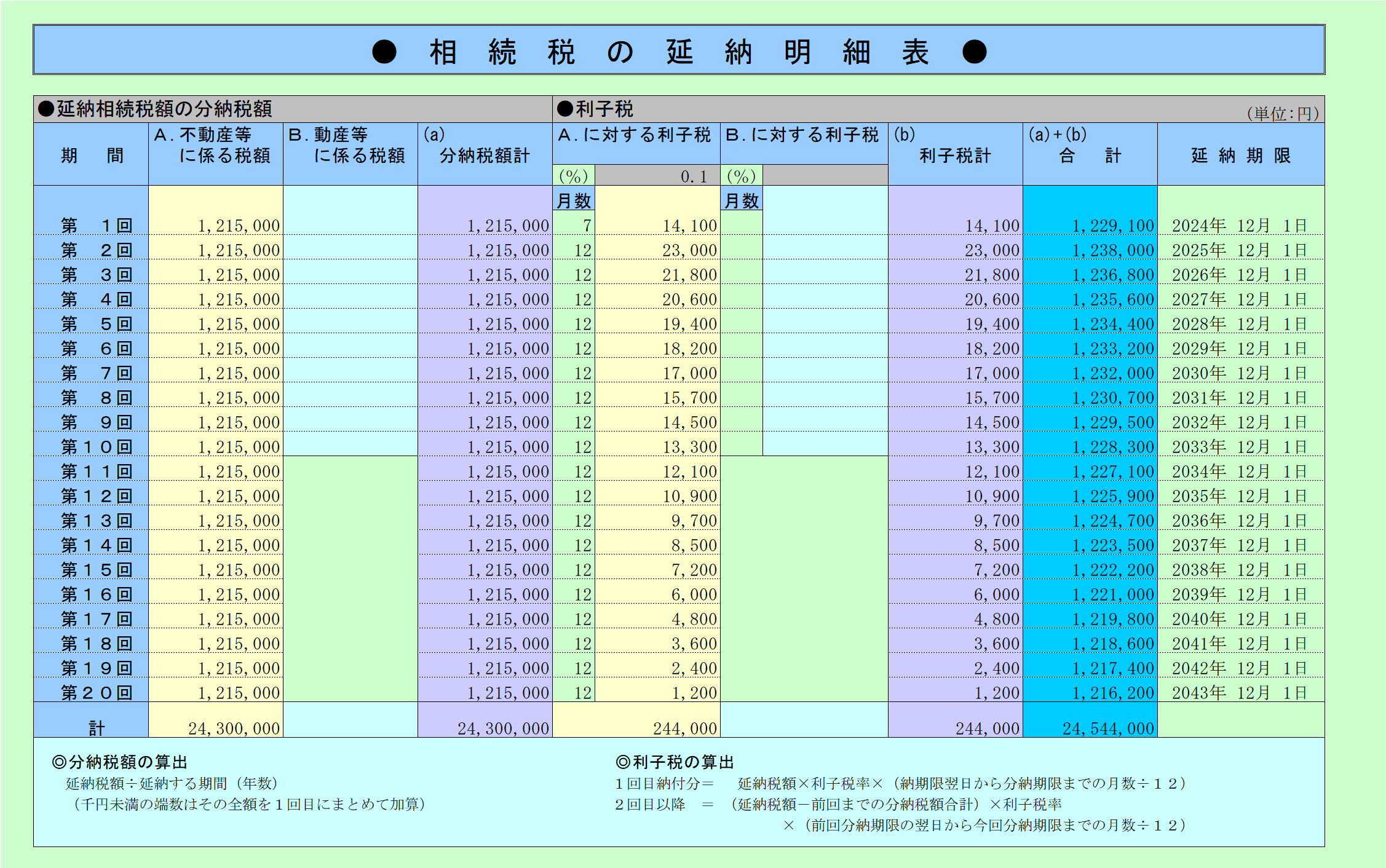Select due date 2043年 12月 1日

click(x=1240, y=693)
